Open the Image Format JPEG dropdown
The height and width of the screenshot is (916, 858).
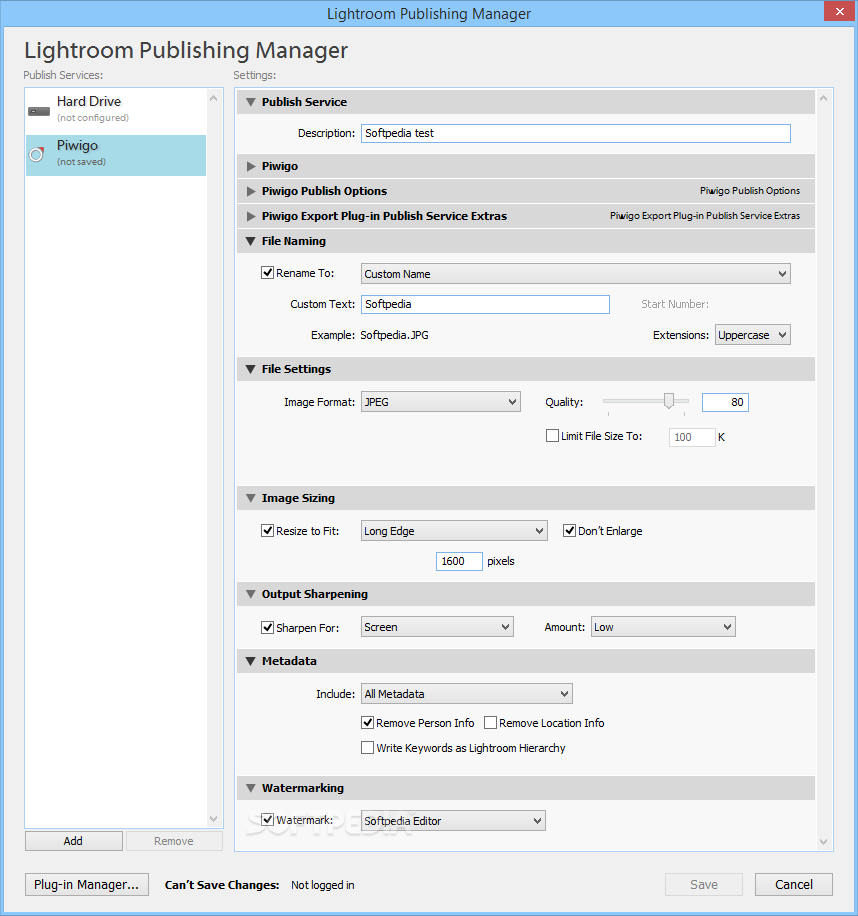pos(440,402)
